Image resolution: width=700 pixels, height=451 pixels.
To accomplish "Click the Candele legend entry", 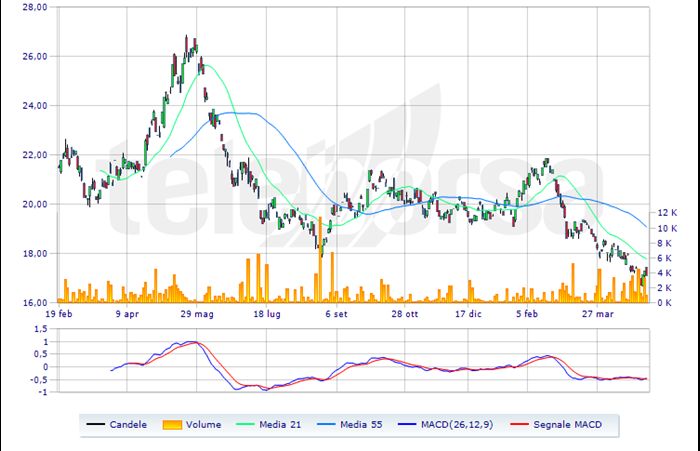I will point(117,424).
